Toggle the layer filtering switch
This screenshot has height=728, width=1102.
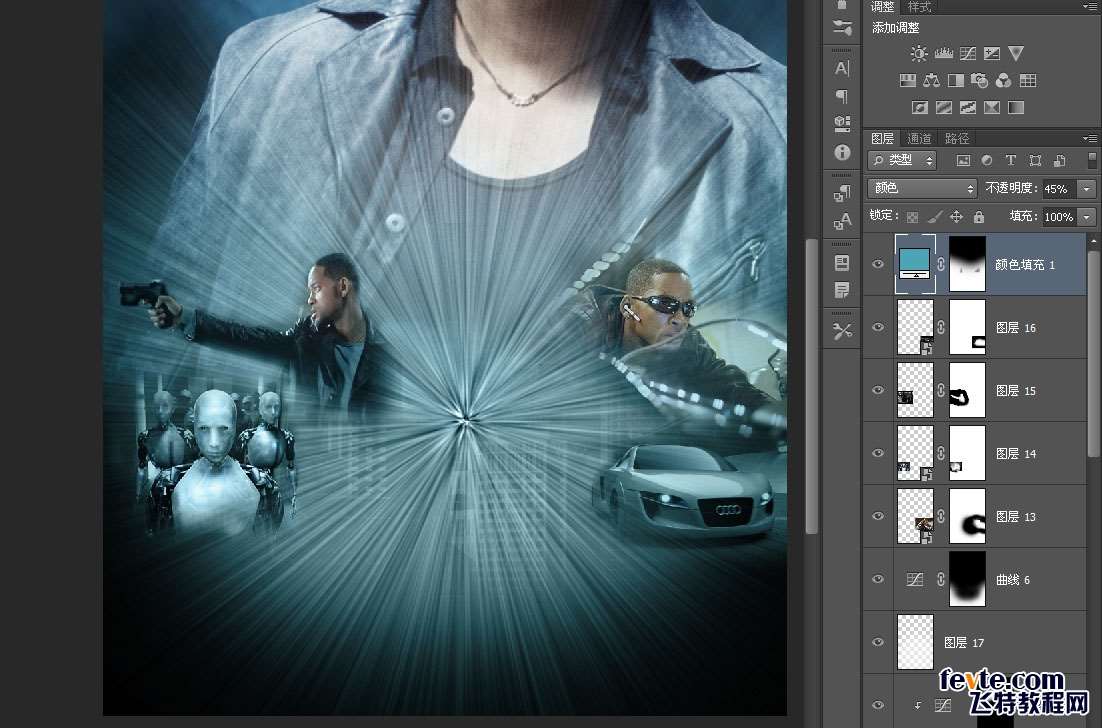tap(1091, 160)
